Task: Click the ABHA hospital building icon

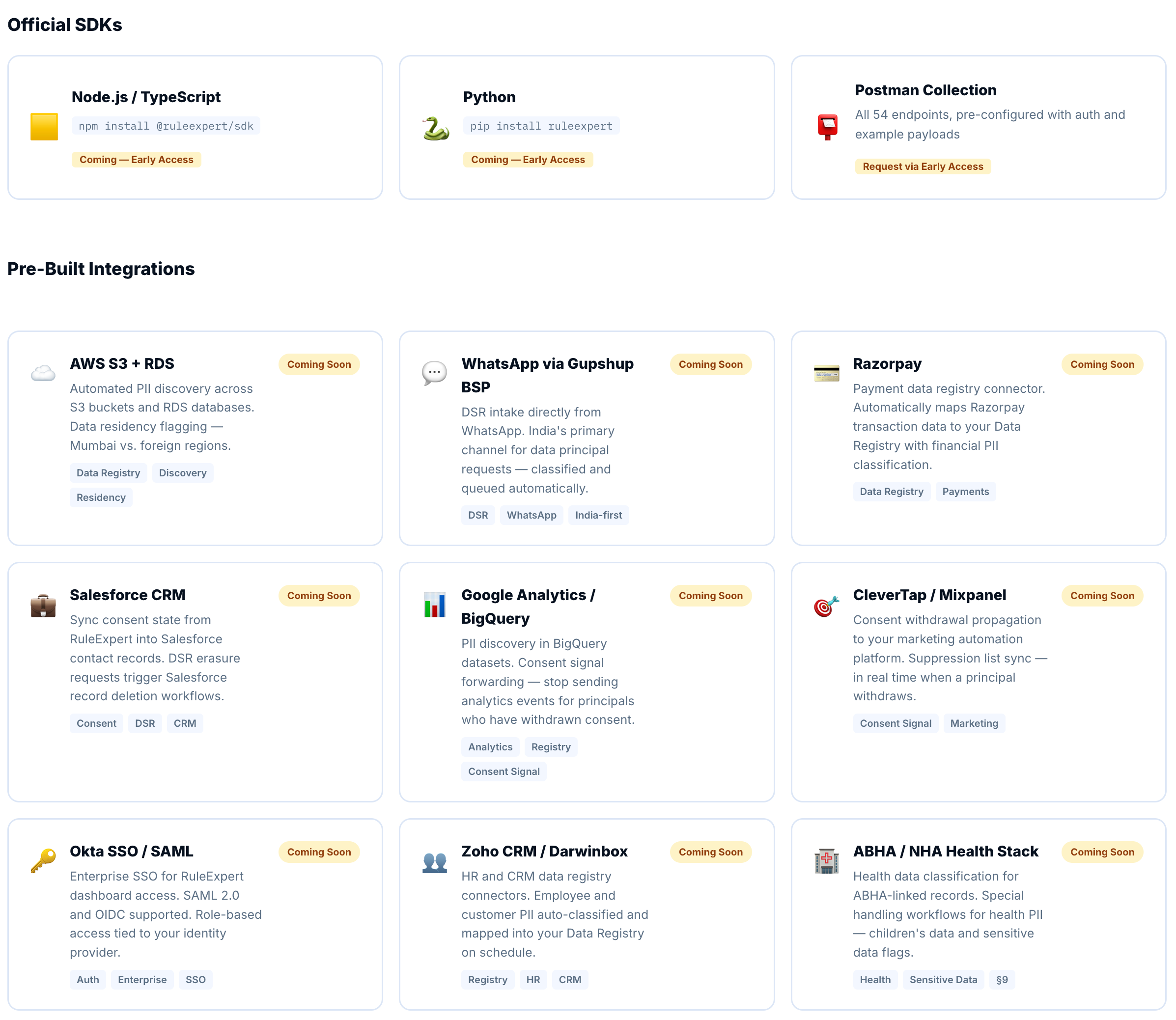Action: coord(827,860)
